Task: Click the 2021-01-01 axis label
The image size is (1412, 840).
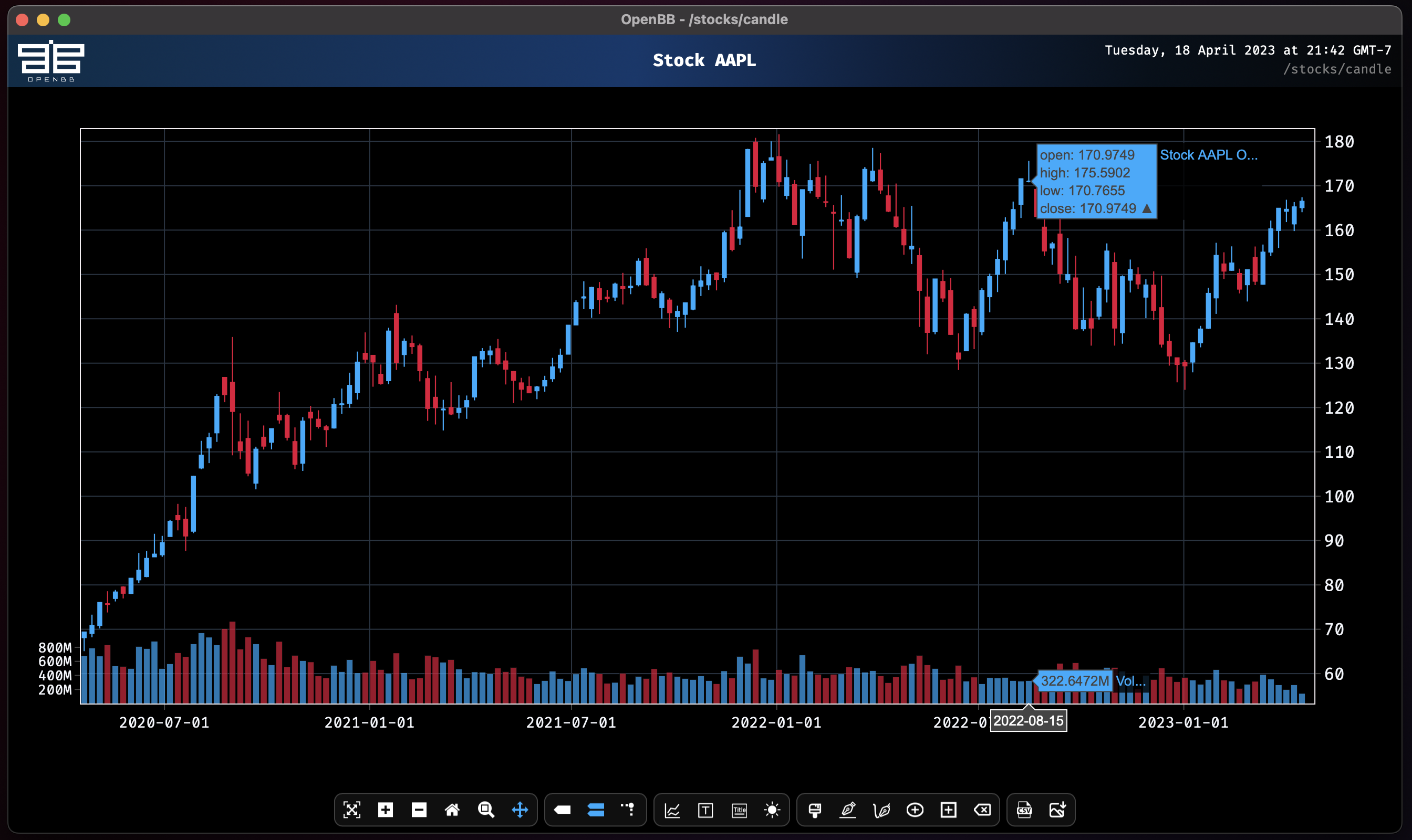Action: point(369,723)
